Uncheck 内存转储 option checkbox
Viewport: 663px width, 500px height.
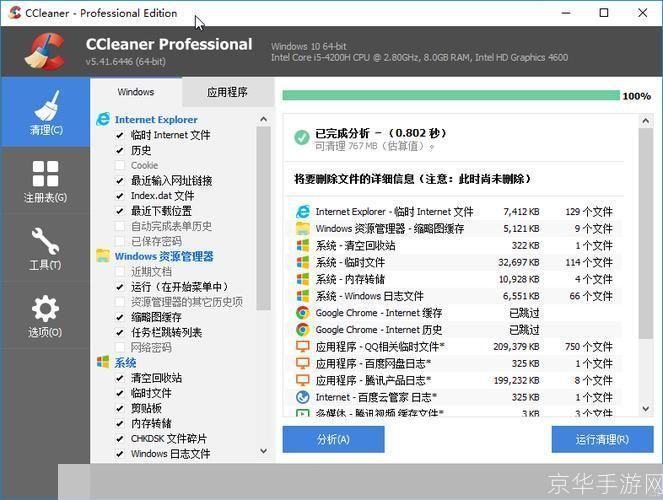tap(120, 423)
